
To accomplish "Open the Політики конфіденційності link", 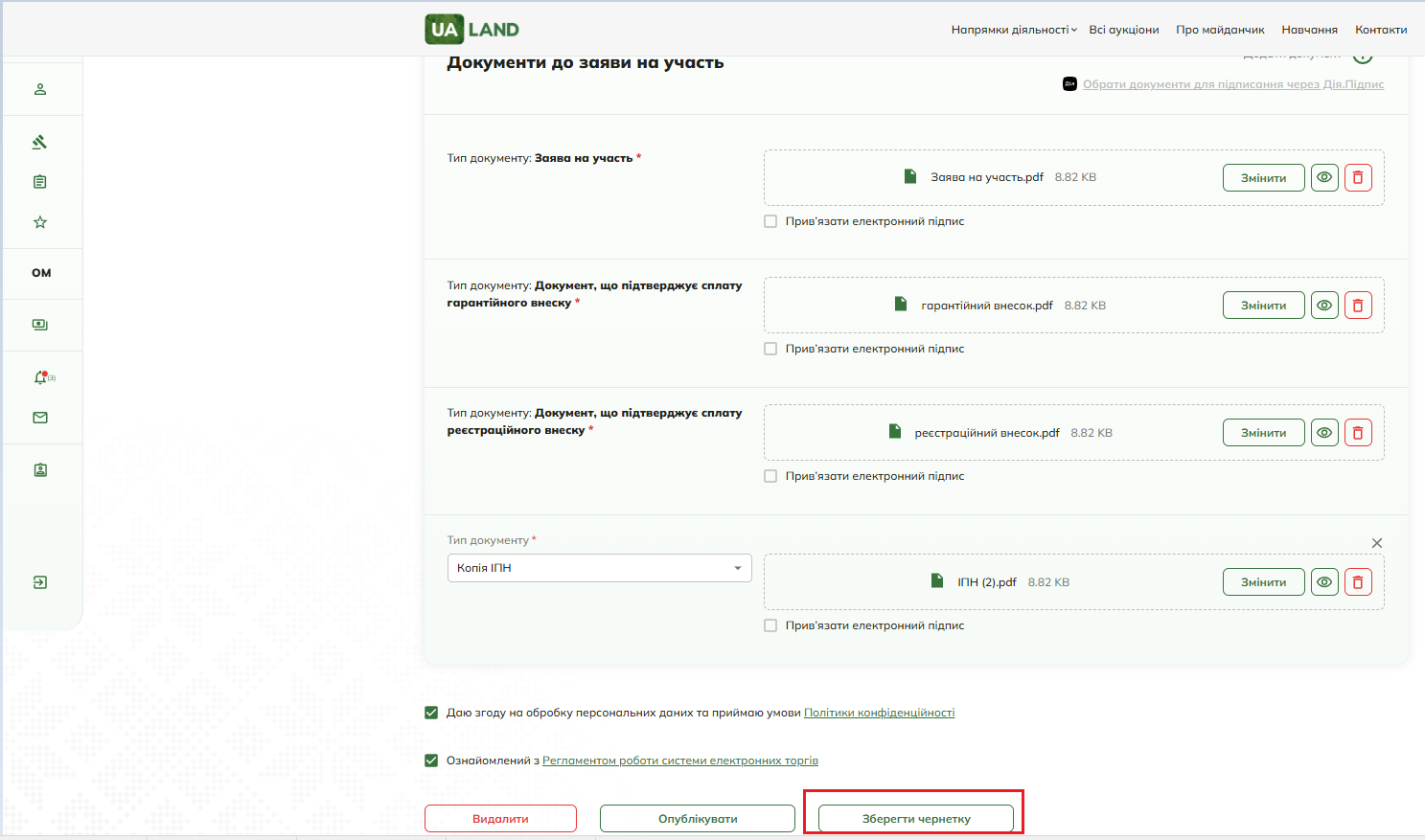I will 879,713.
